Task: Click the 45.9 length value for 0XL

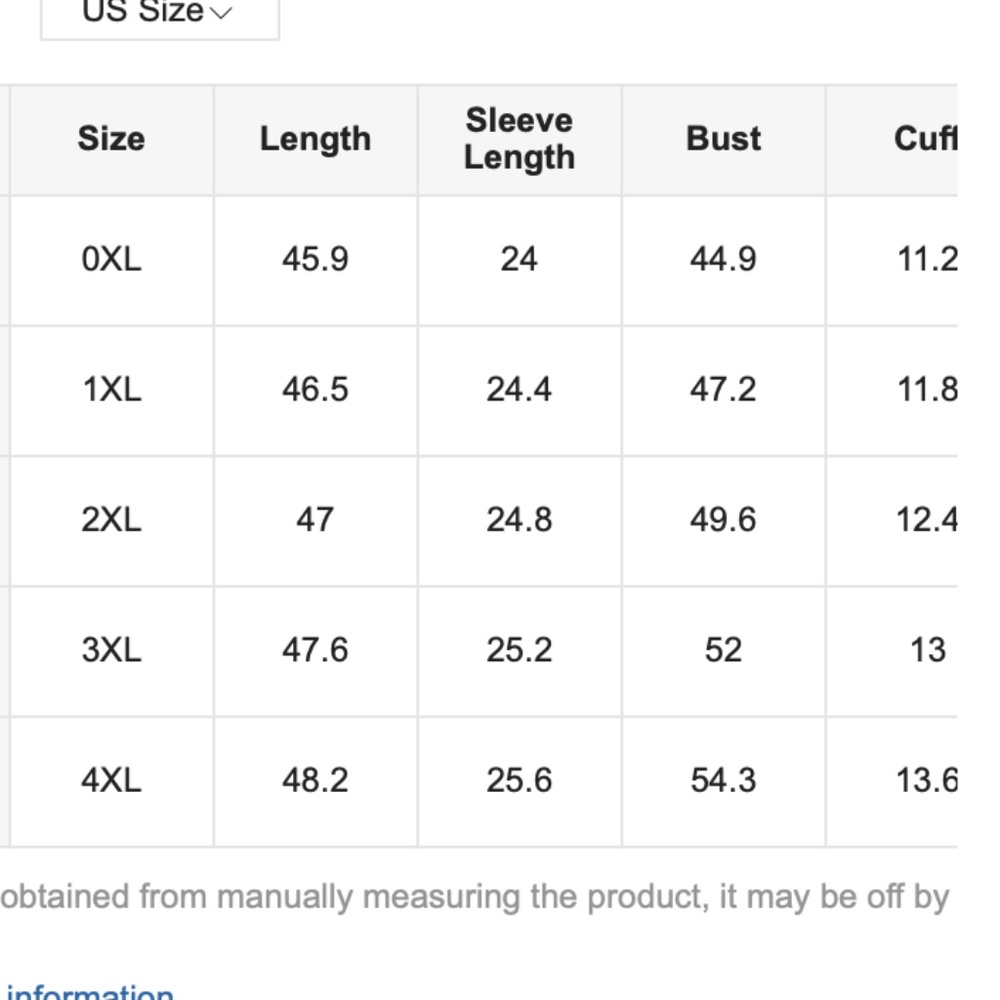Action: coord(315,260)
